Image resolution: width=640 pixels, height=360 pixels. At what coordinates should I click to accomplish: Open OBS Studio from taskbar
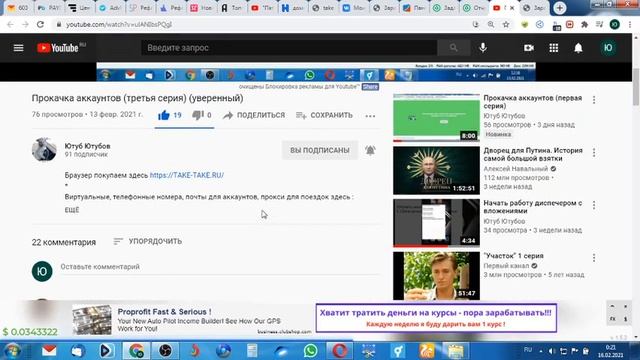(165, 351)
